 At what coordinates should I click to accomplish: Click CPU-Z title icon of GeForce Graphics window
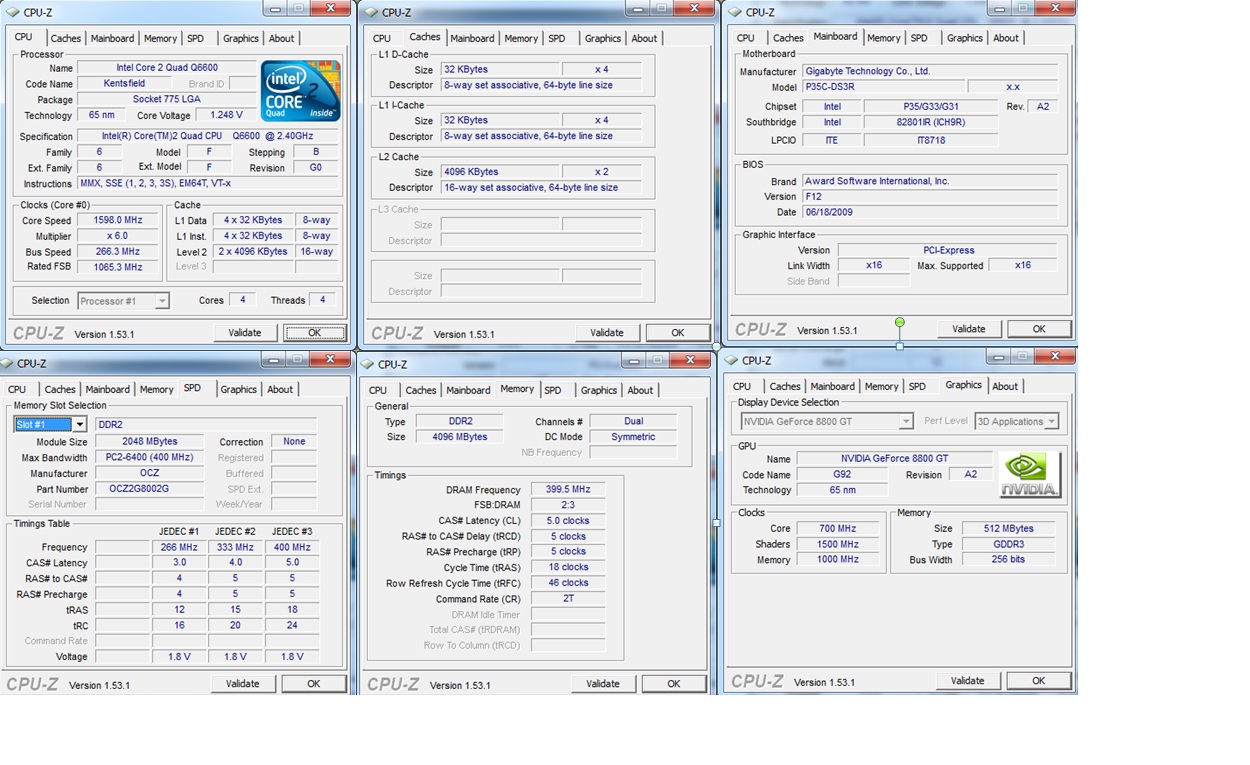click(x=732, y=361)
